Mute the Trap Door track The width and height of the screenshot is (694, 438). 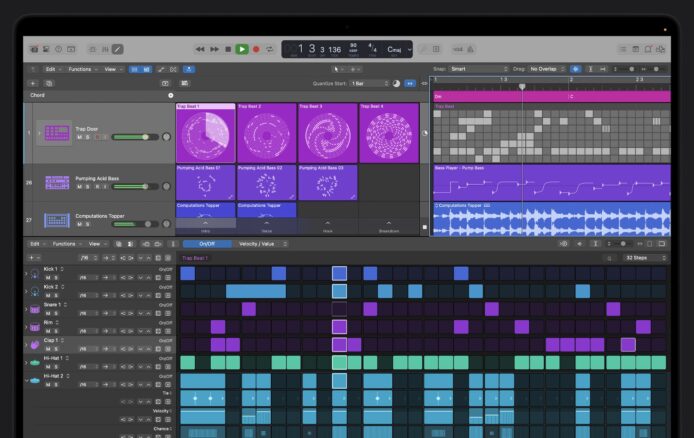click(78, 138)
